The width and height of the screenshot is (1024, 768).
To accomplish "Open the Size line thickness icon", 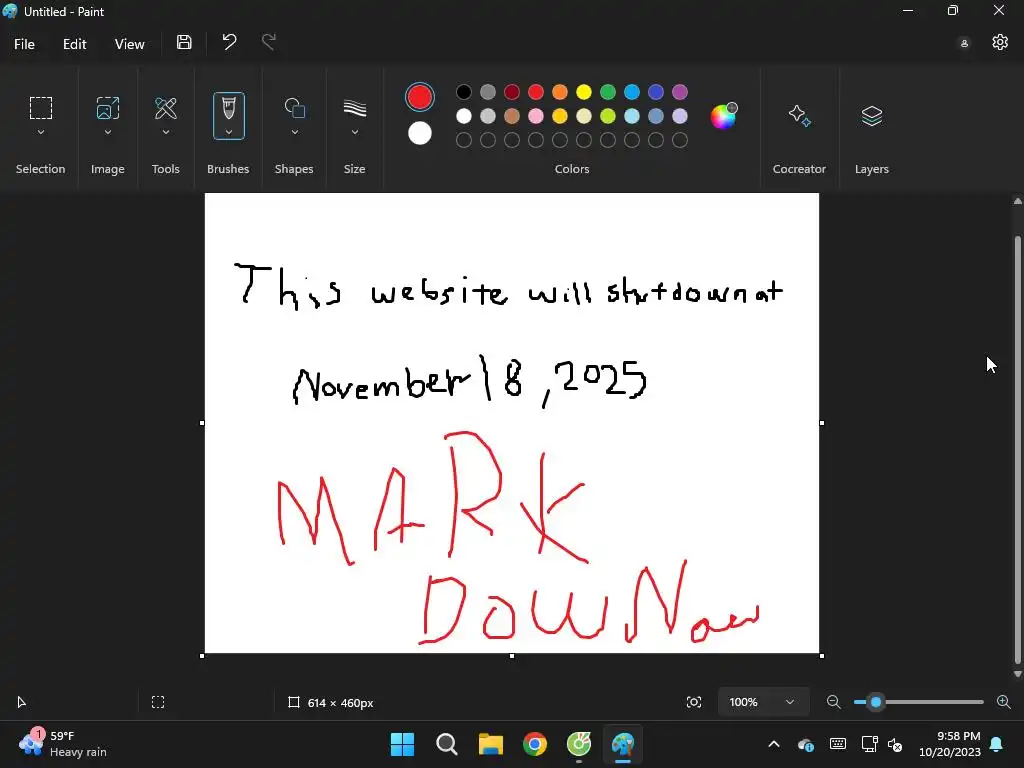I will [355, 108].
